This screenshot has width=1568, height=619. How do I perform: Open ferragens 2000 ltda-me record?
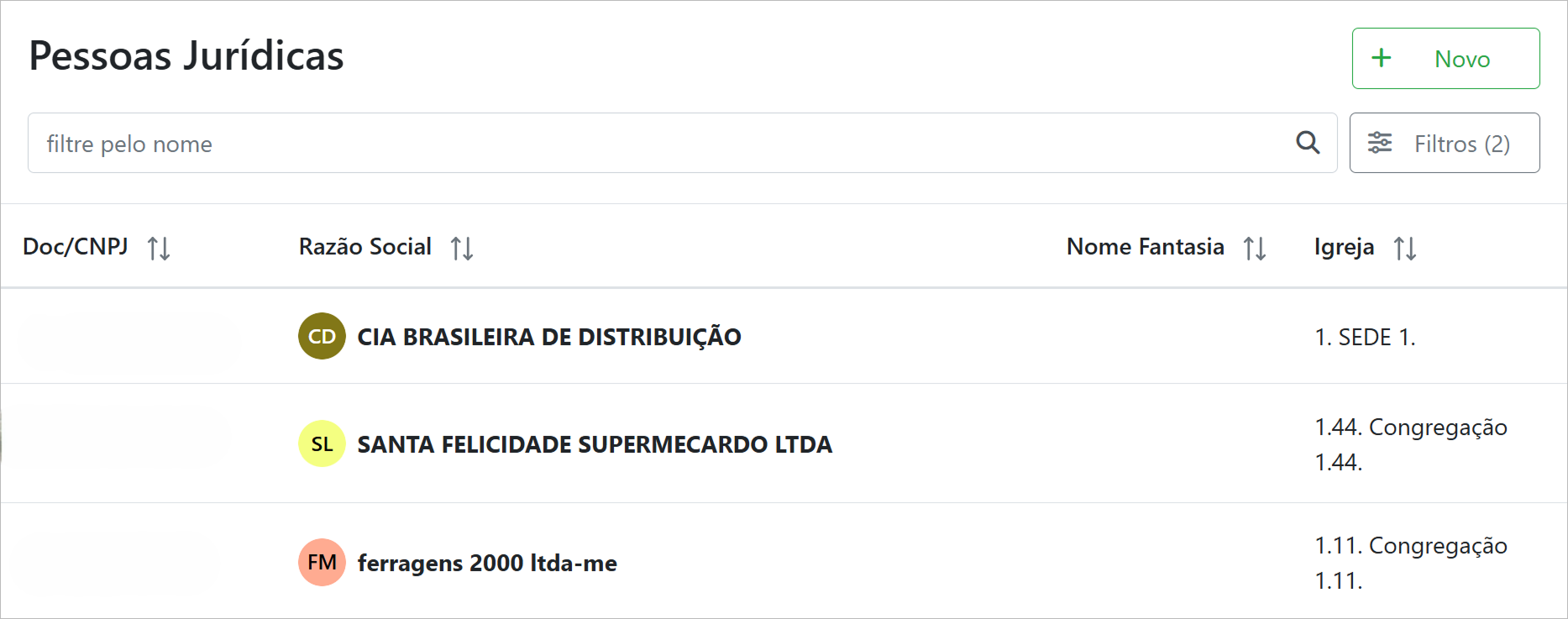[487, 563]
